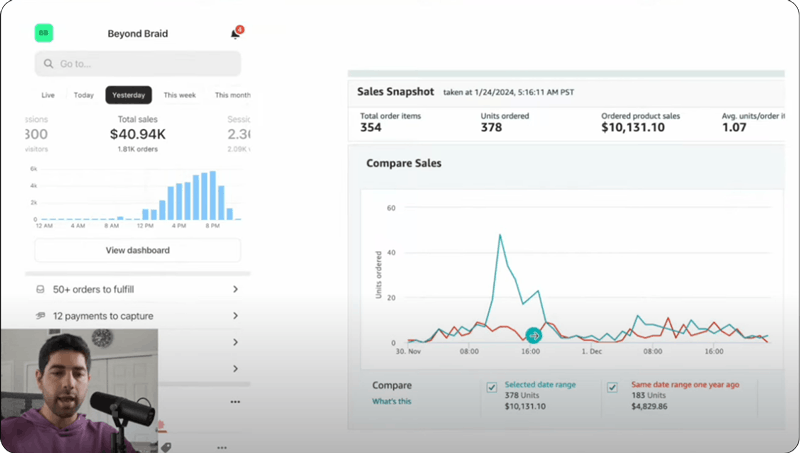Image resolution: width=800 pixels, height=453 pixels.
Task: Select the Live tab
Action: (x=48, y=95)
